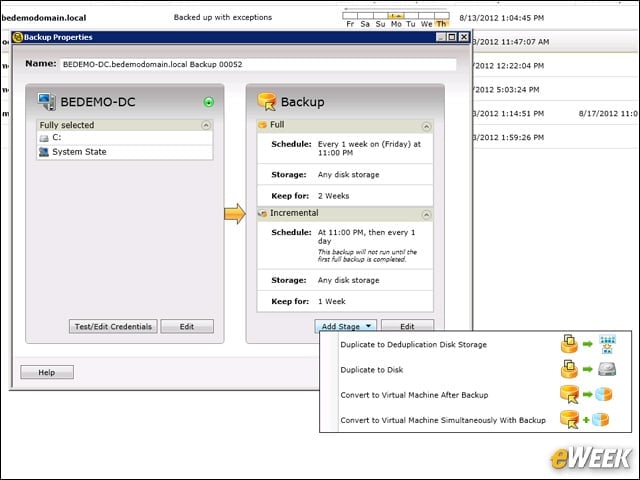This screenshot has width=640, height=480.
Task: Click Edit button in BEDEMO-DC panel
Action: point(187,327)
